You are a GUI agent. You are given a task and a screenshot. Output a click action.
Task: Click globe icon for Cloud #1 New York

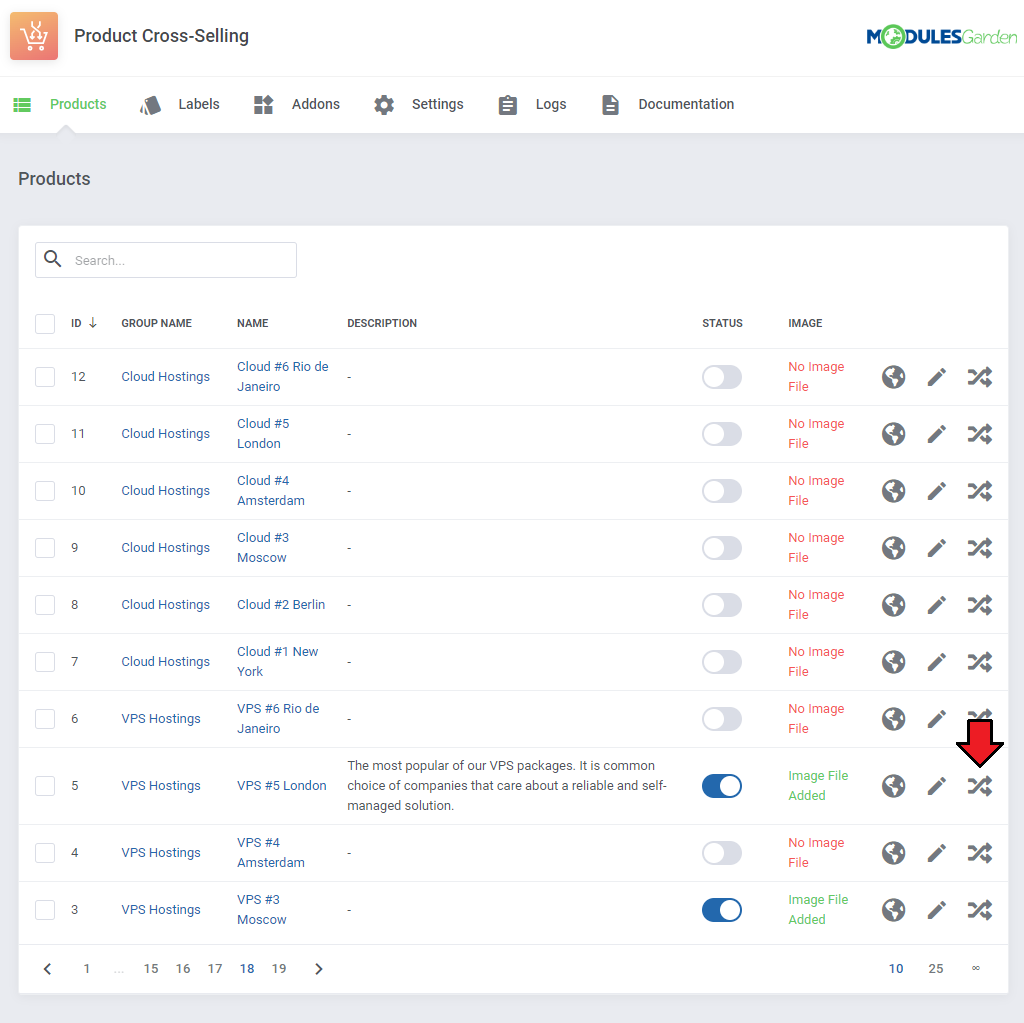[x=893, y=662]
